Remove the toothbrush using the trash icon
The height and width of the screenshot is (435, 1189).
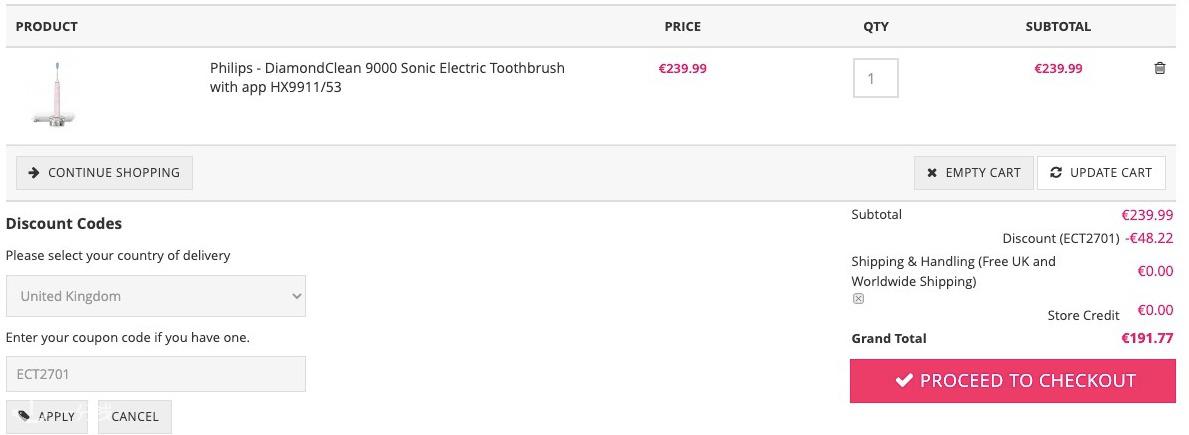pos(1159,68)
